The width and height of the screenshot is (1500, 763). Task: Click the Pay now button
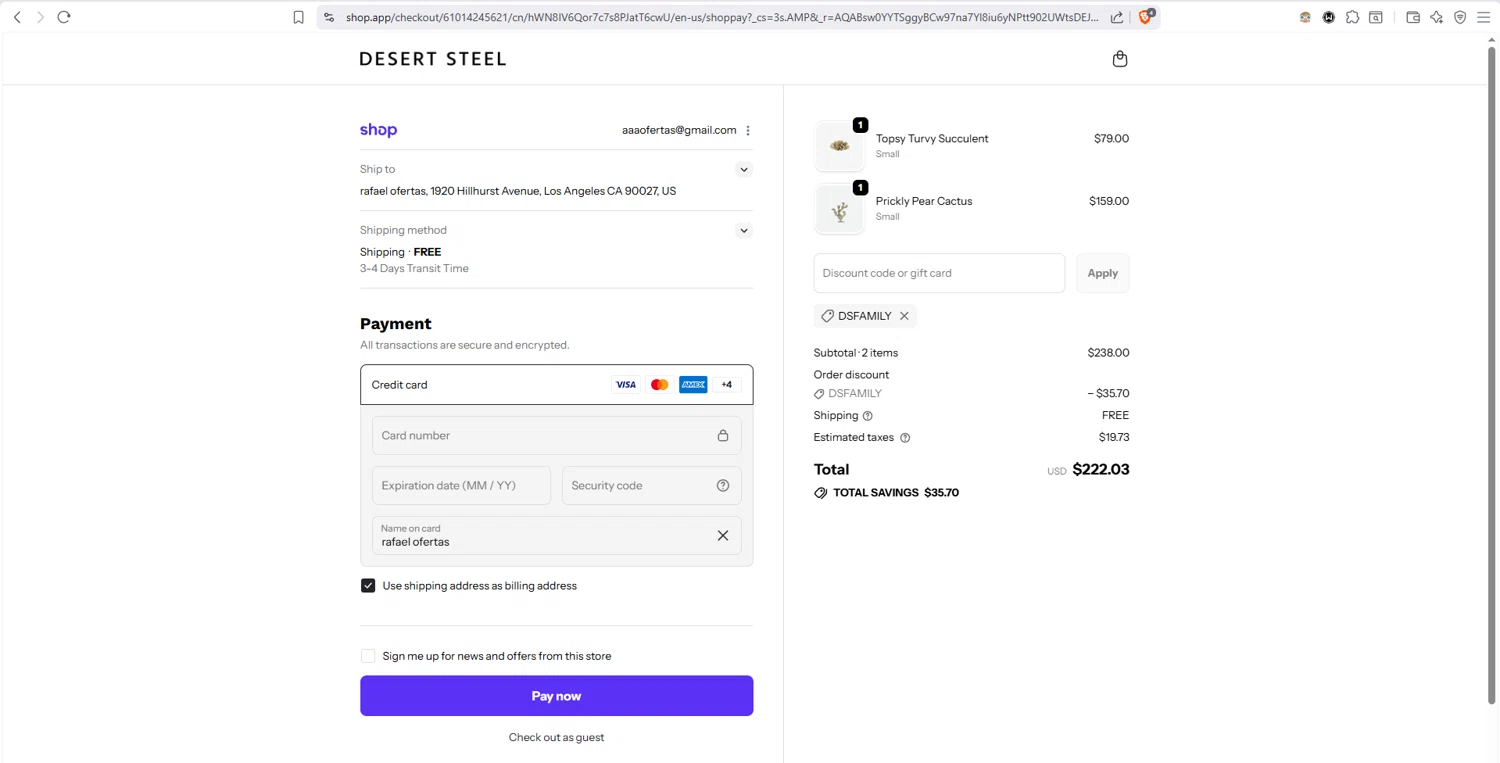(x=556, y=696)
